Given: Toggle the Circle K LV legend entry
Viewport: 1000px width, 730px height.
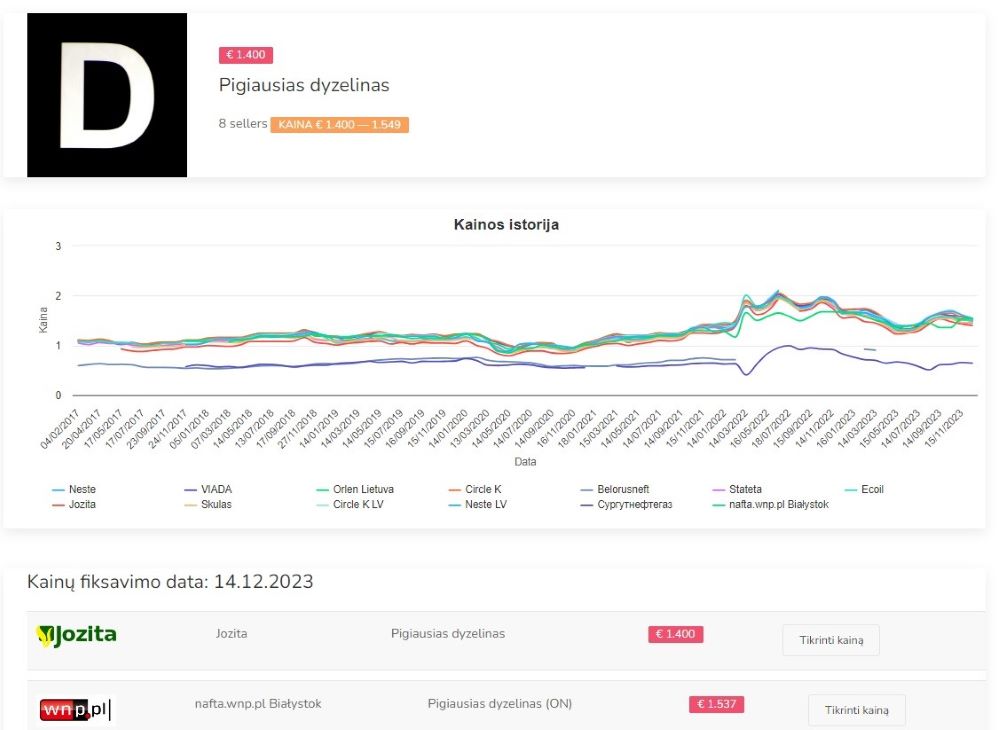Looking at the screenshot, I should click(350, 504).
